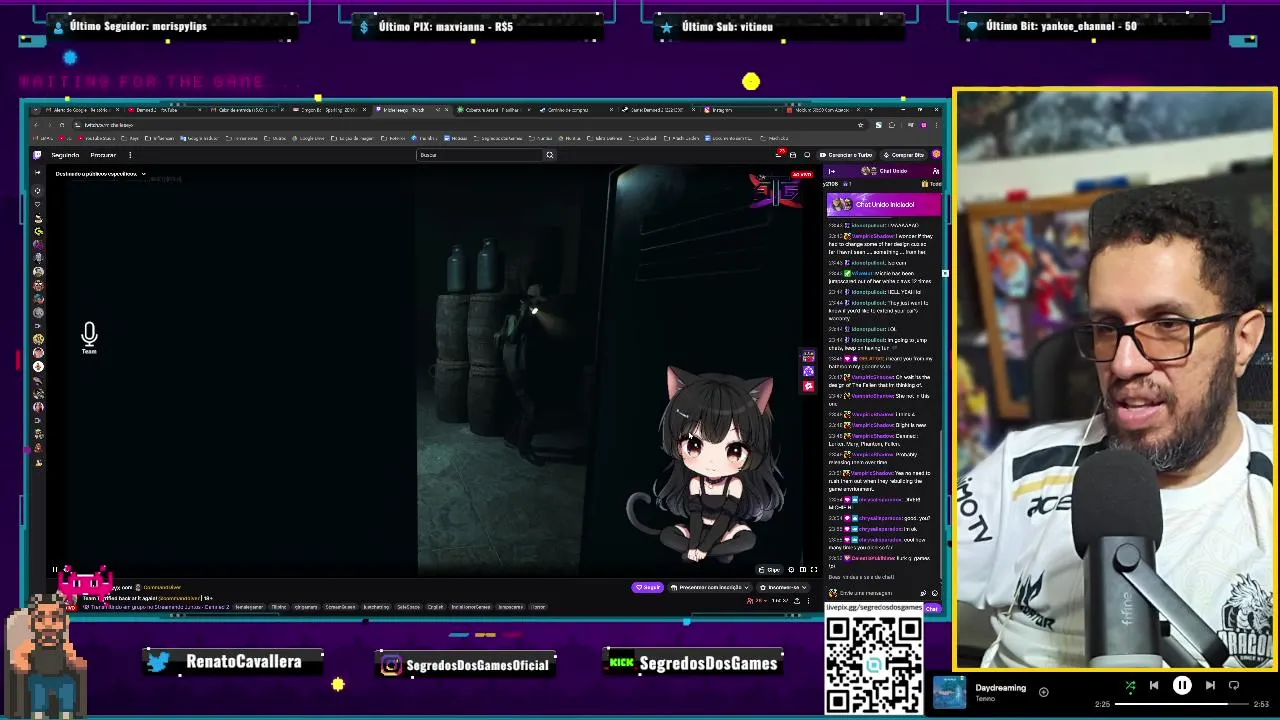Open the Twitch home logo
Screen dimensions: 1280x720
click(x=37, y=155)
